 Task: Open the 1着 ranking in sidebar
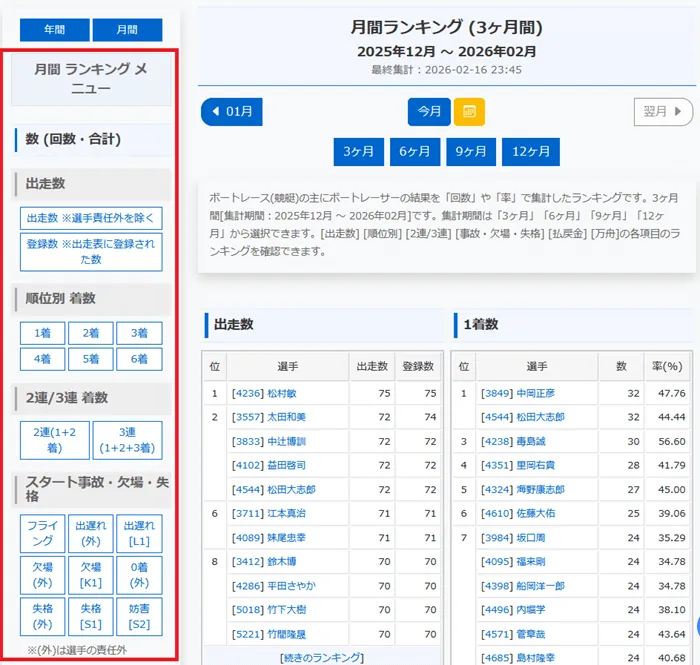[x=42, y=334]
